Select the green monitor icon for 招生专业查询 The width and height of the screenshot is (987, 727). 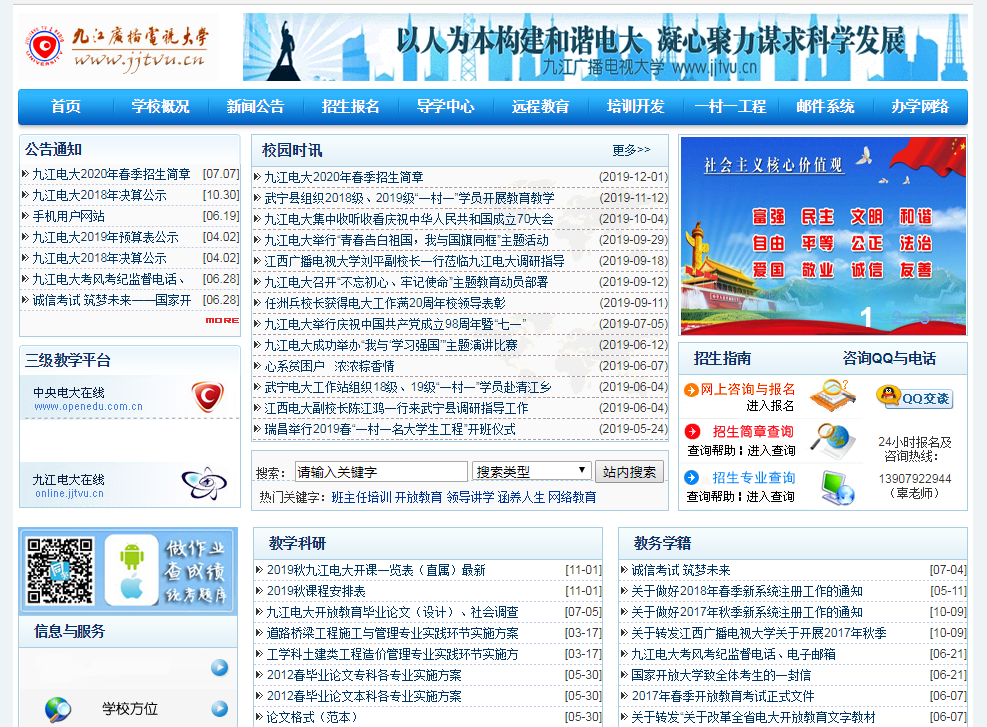(x=836, y=486)
